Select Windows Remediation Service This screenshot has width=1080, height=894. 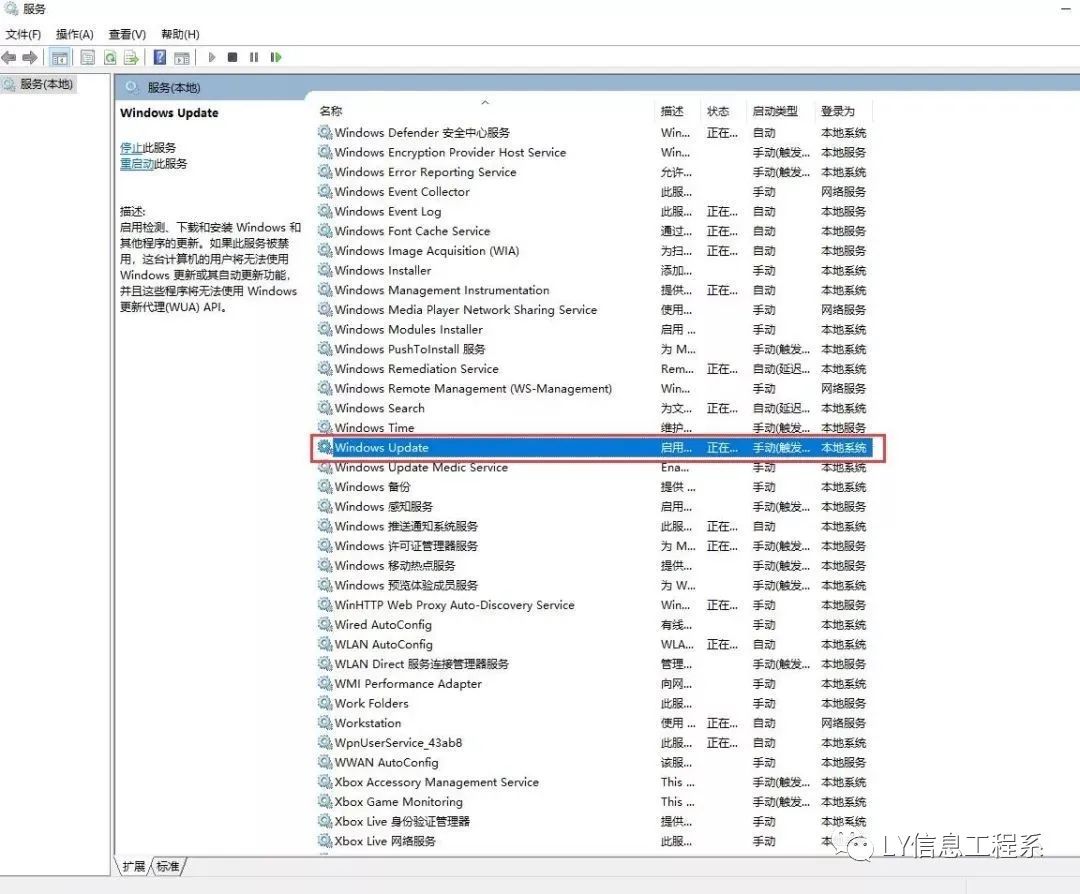click(x=592, y=368)
